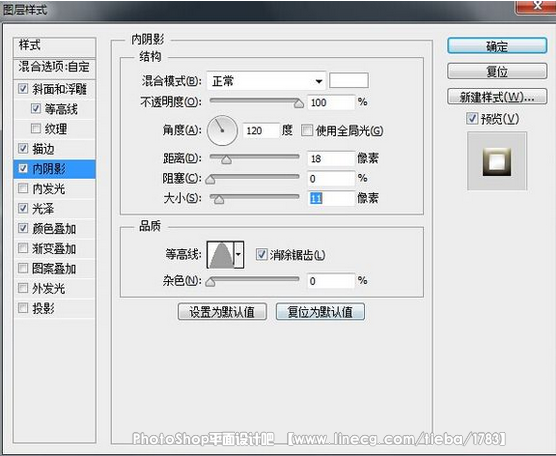Image resolution: width=556 pixels, height=456 pixels.
Task: Click the 距离 value input field
Action: 331,159
